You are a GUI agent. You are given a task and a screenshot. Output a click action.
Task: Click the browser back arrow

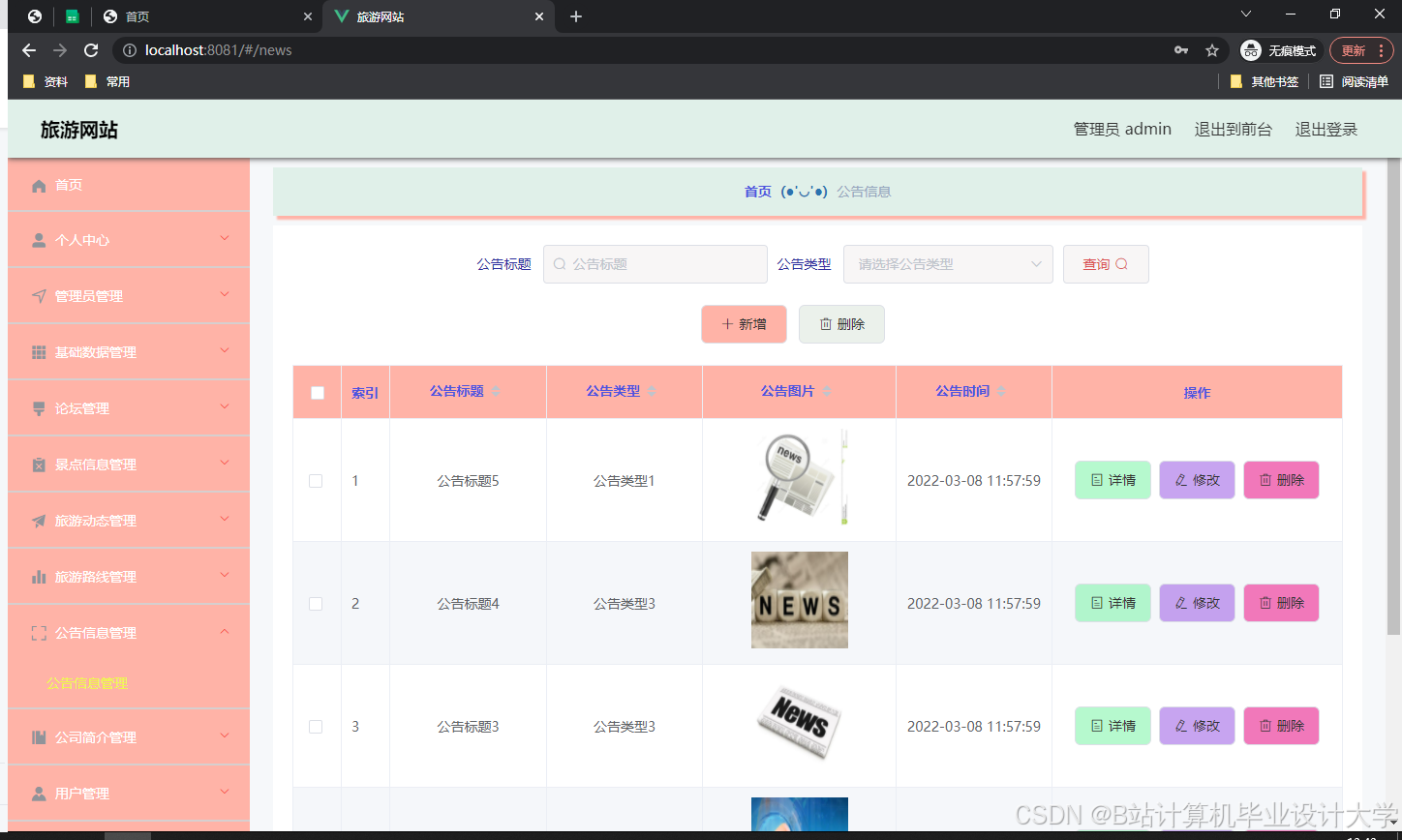(x=29, y=50)
